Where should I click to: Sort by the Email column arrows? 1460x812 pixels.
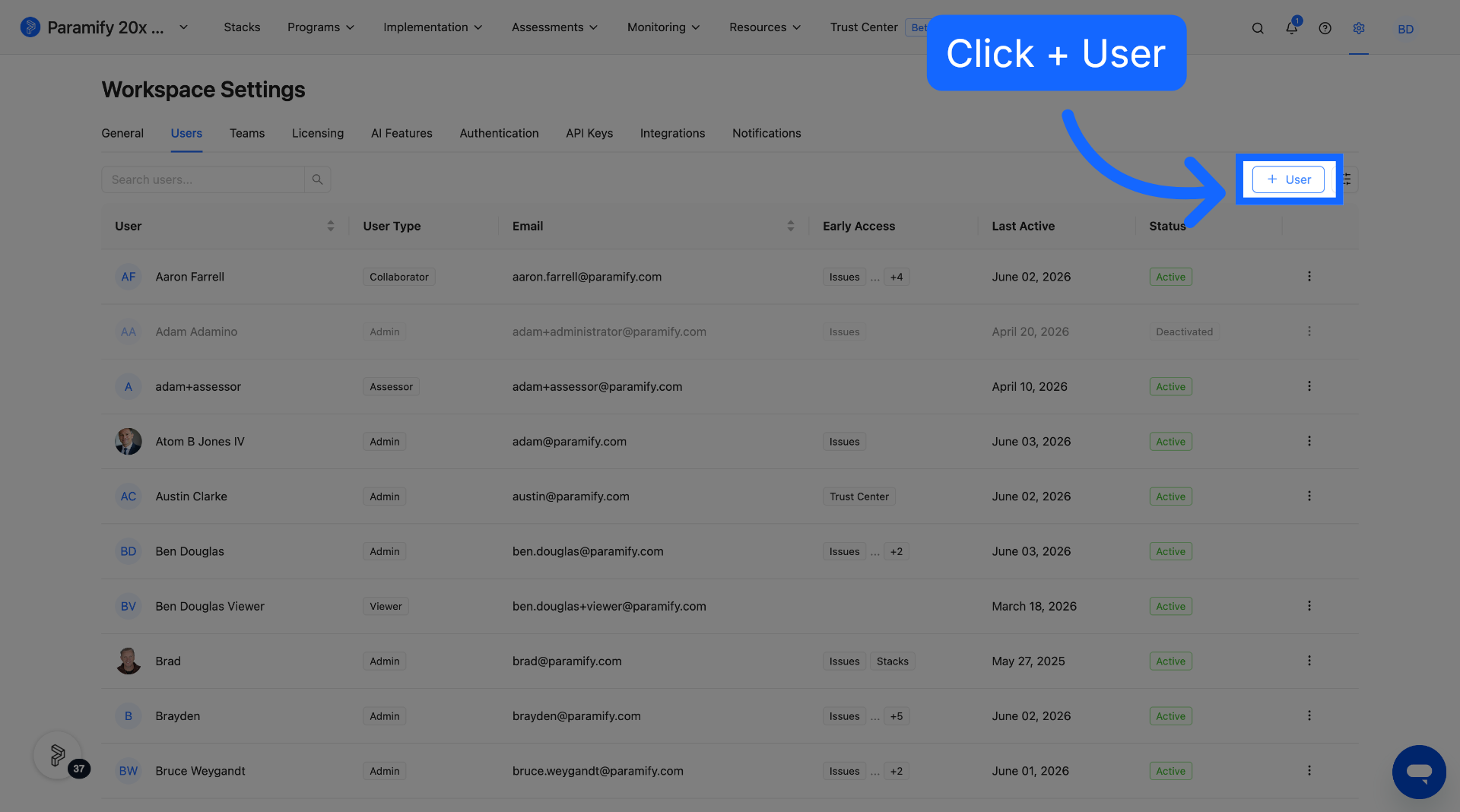point(790,226)
